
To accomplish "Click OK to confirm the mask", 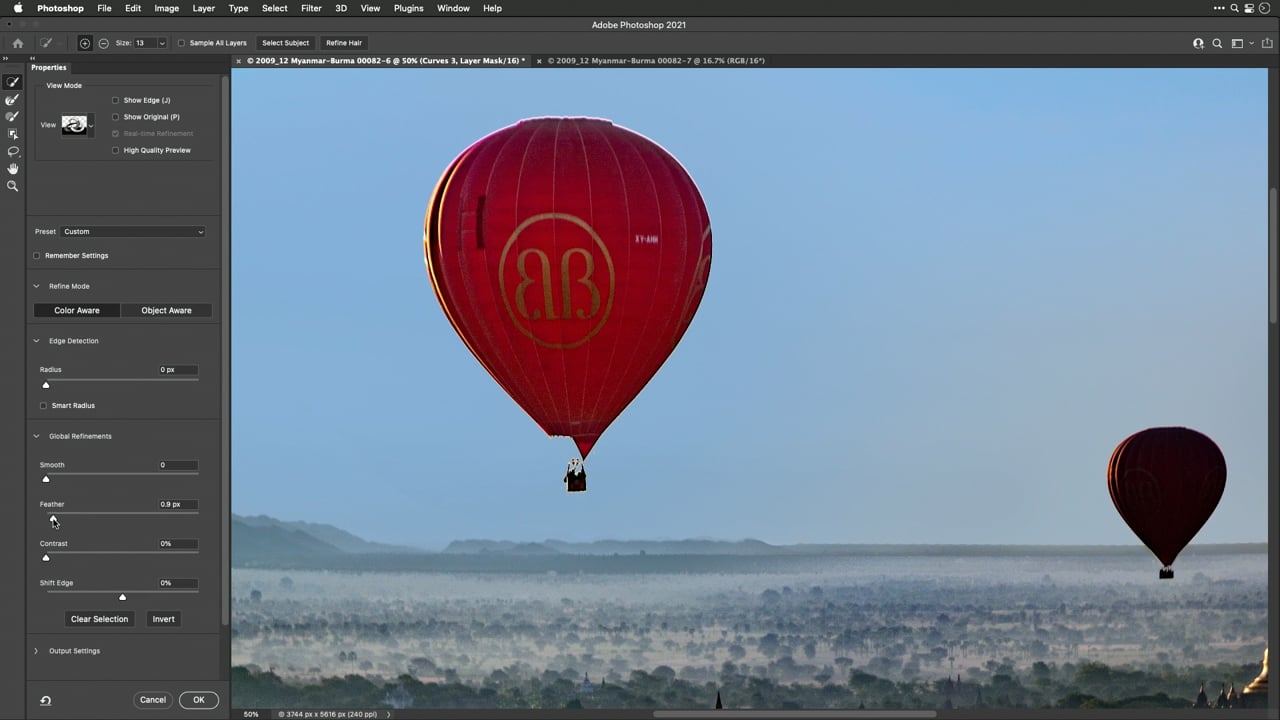I will pyautogui.click(x=198, y=700).
